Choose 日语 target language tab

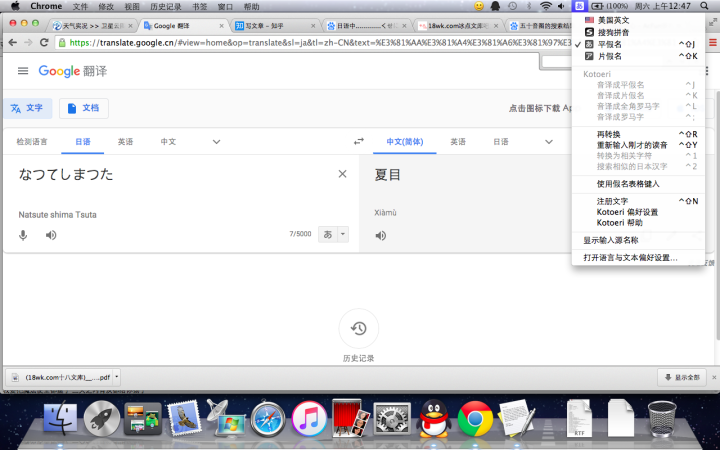501,141
